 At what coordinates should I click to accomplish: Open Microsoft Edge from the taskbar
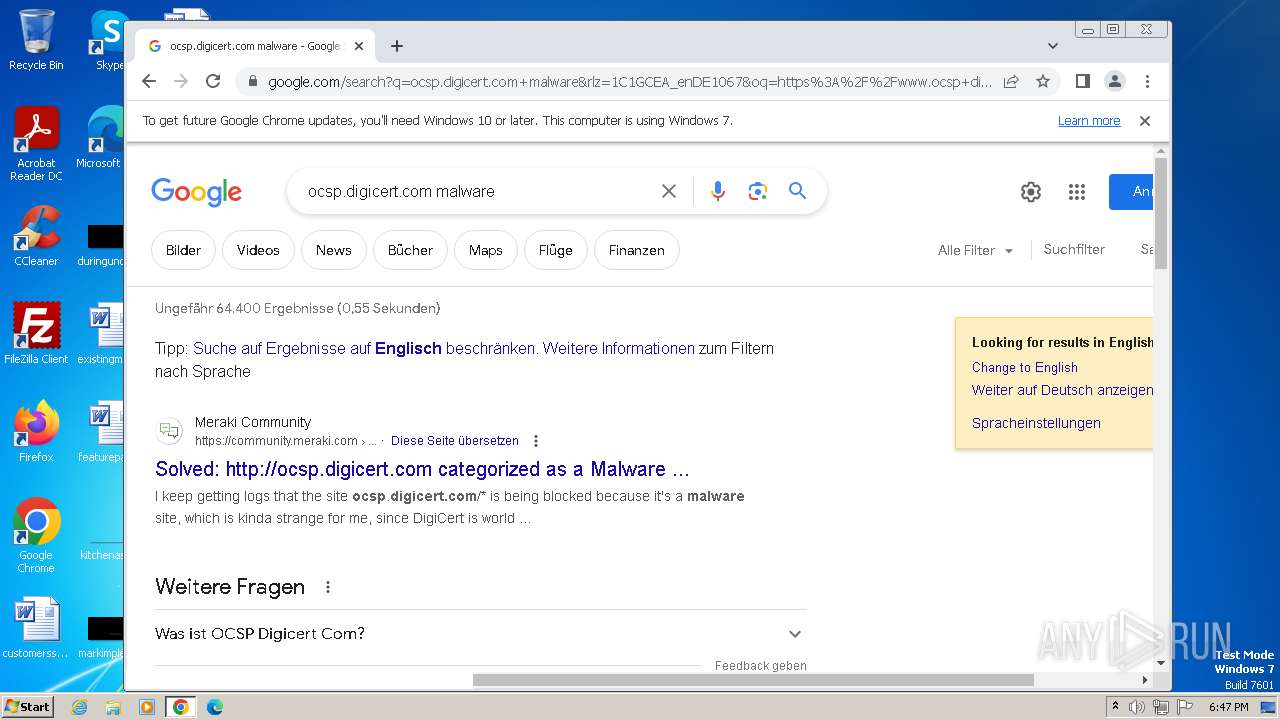coord(214,707)
